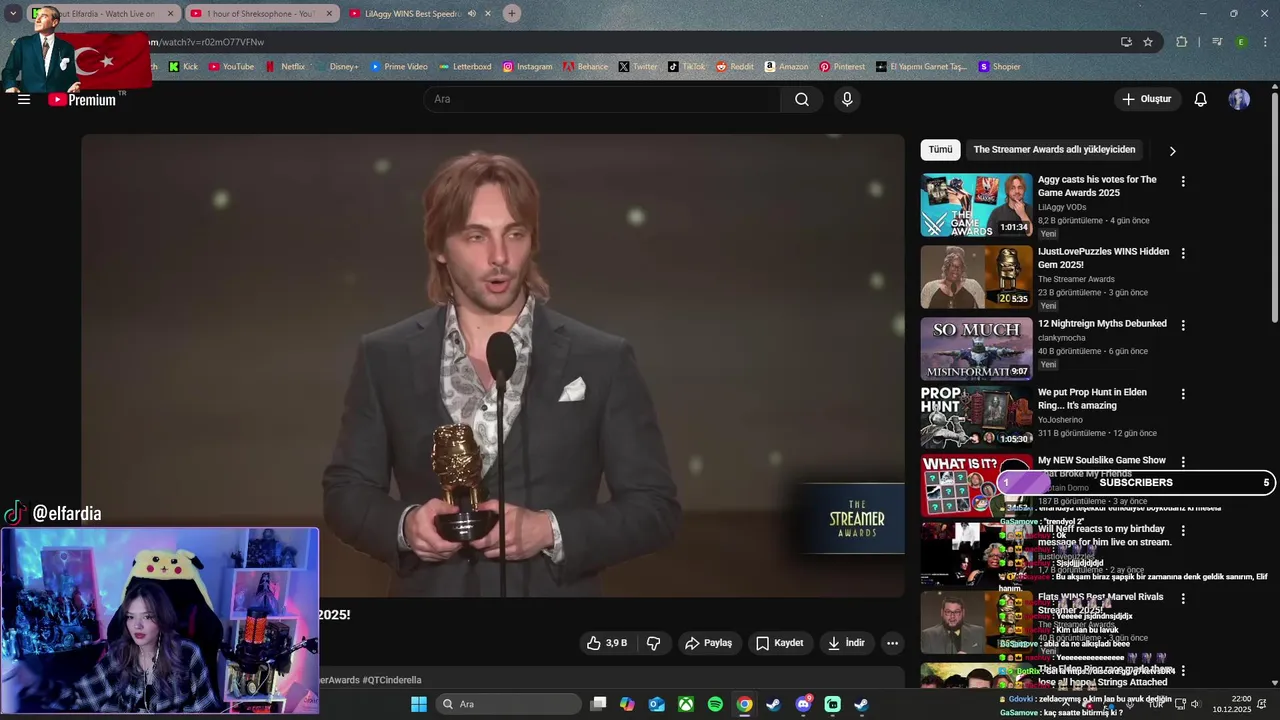The image size is (1280, 720).
Task: Click the YouTube search input field
Action: click(603, 99)
